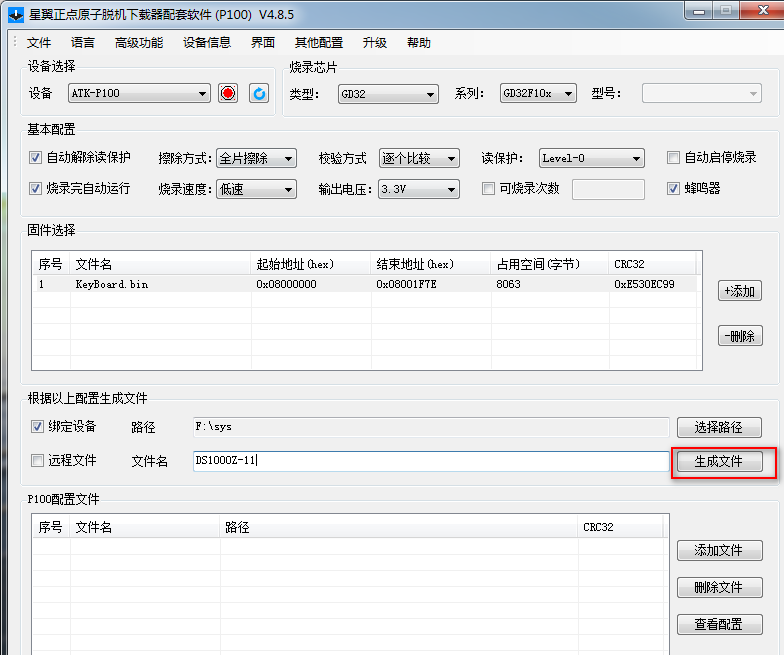
Task: Click the -删除 firmware button
Action: coord(740,336)
